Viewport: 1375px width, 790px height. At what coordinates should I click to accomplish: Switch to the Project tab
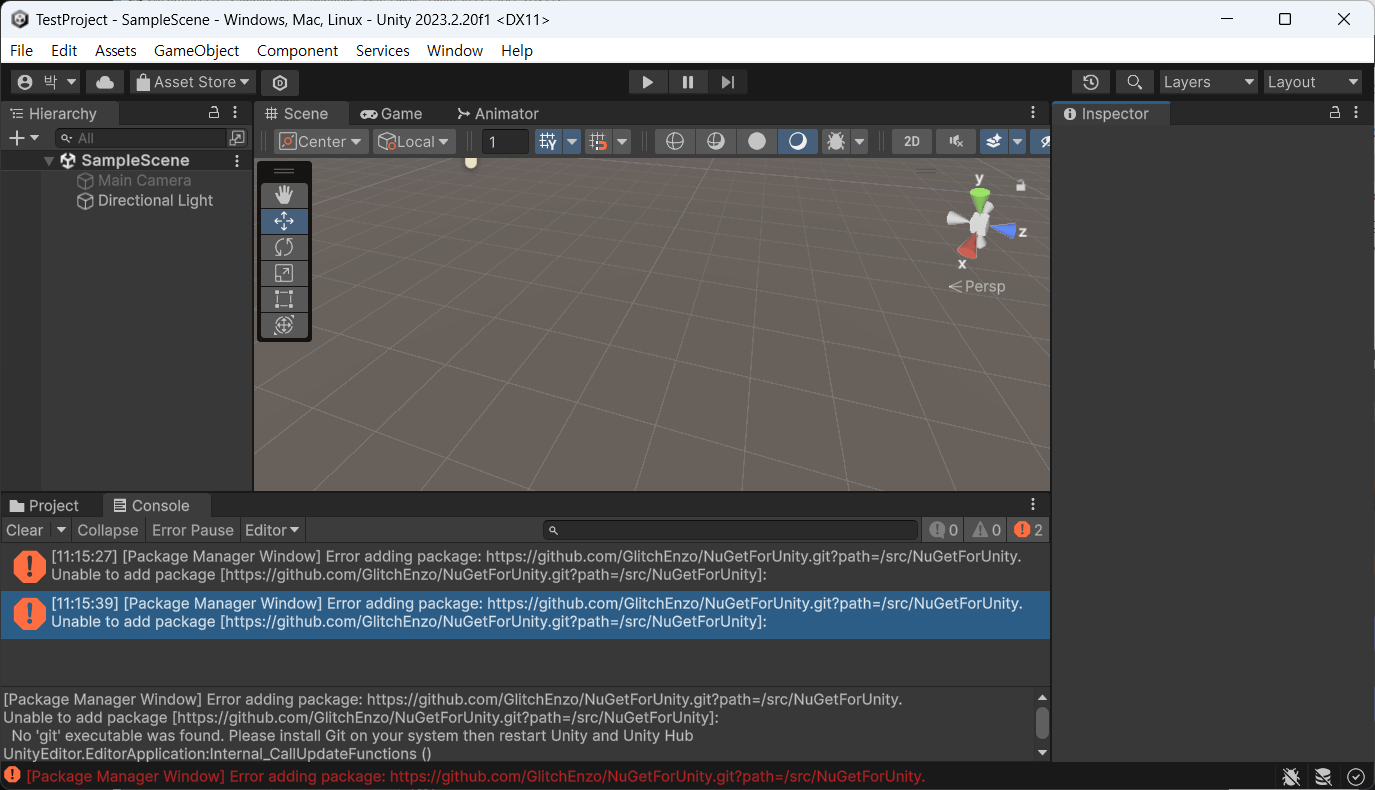point(44,506)
